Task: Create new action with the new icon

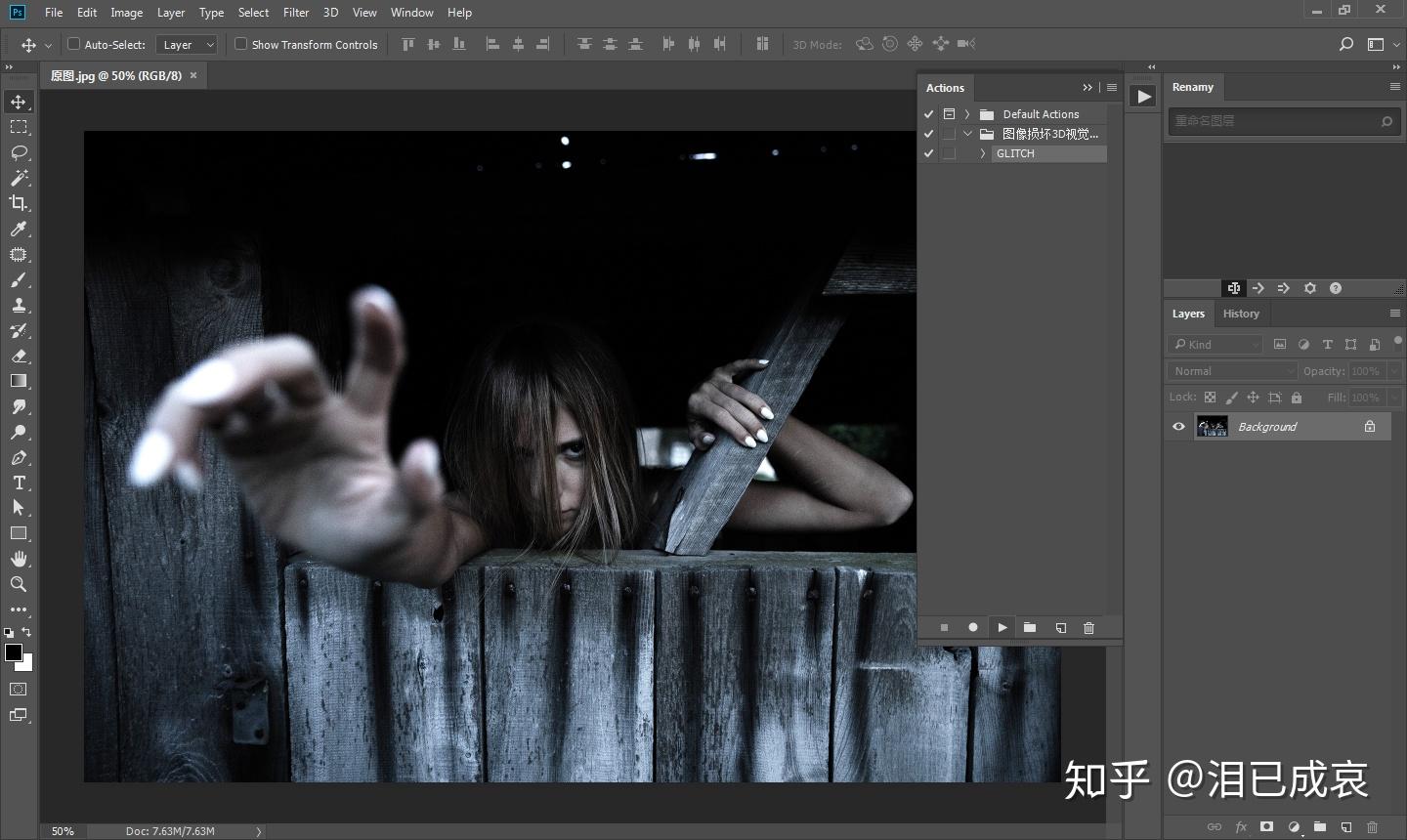Action: point(1060,628)
